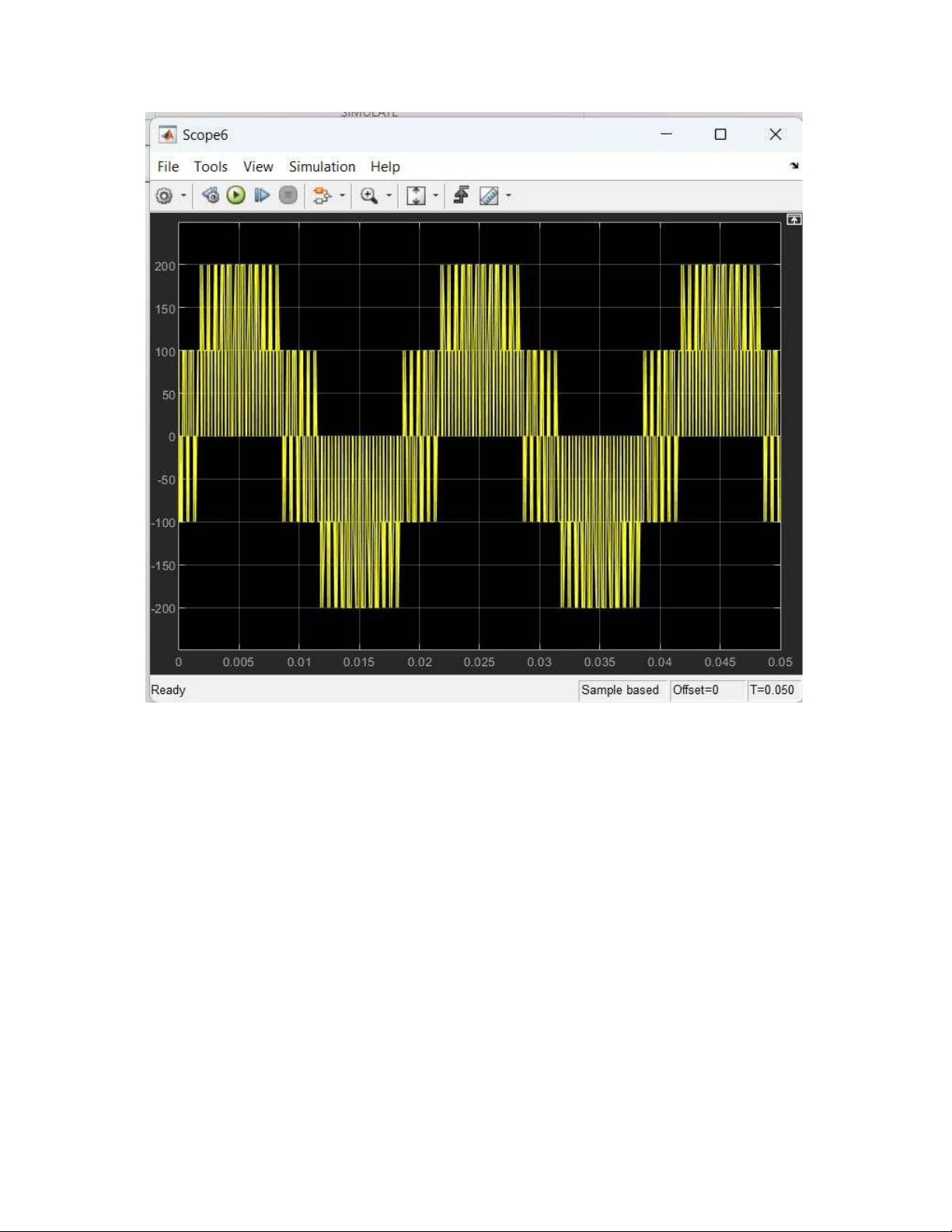This screenshot has height=1232, width=952.
Task: Expand the Measurements dropdown arrow
Action: pyautogui.click(x=508, y=196)
